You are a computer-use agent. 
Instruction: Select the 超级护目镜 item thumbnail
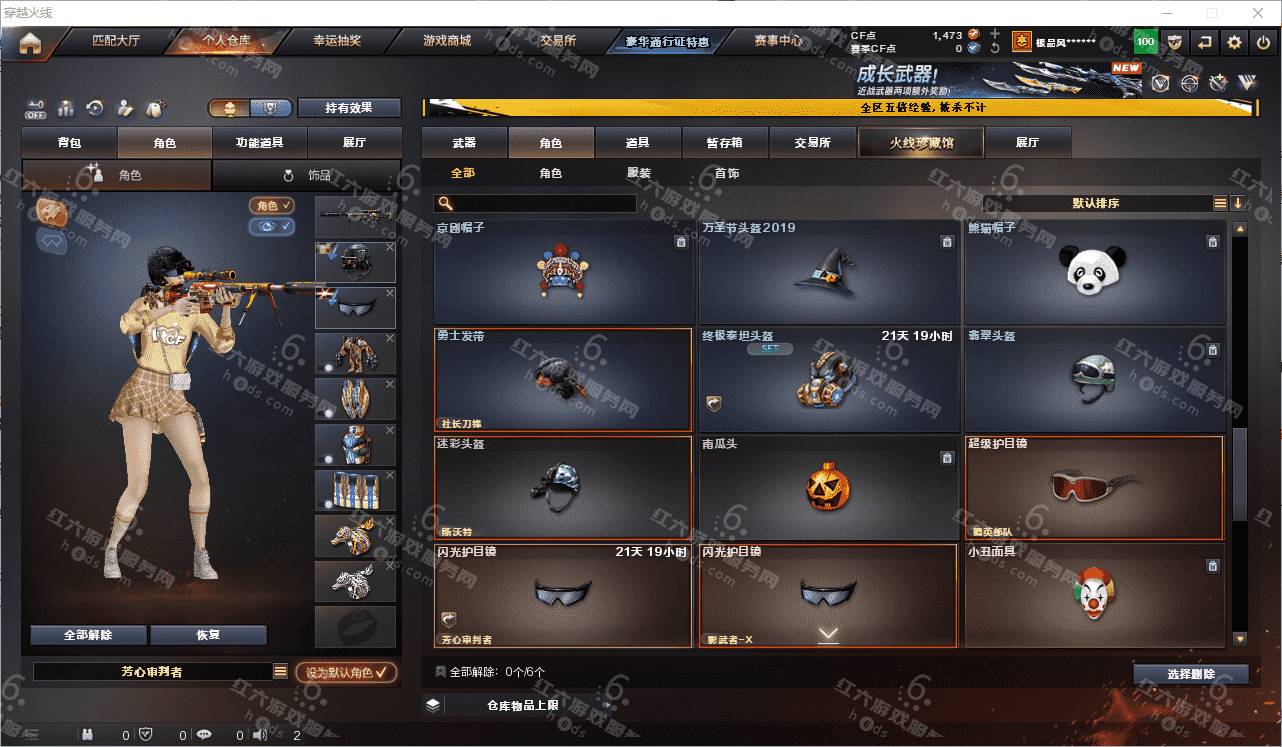pos(1094,488)
